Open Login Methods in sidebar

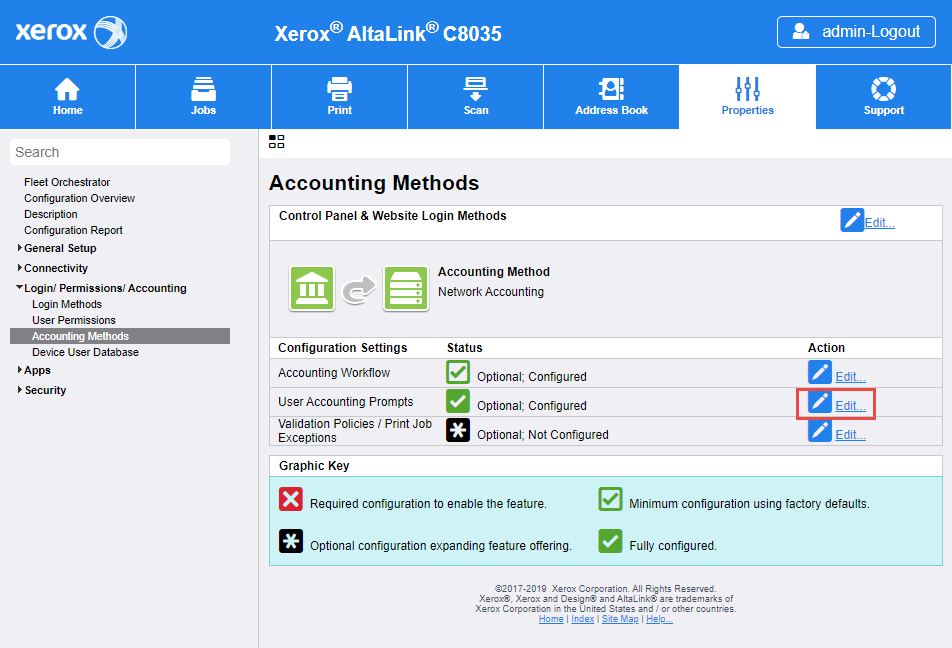pos(67,304)
